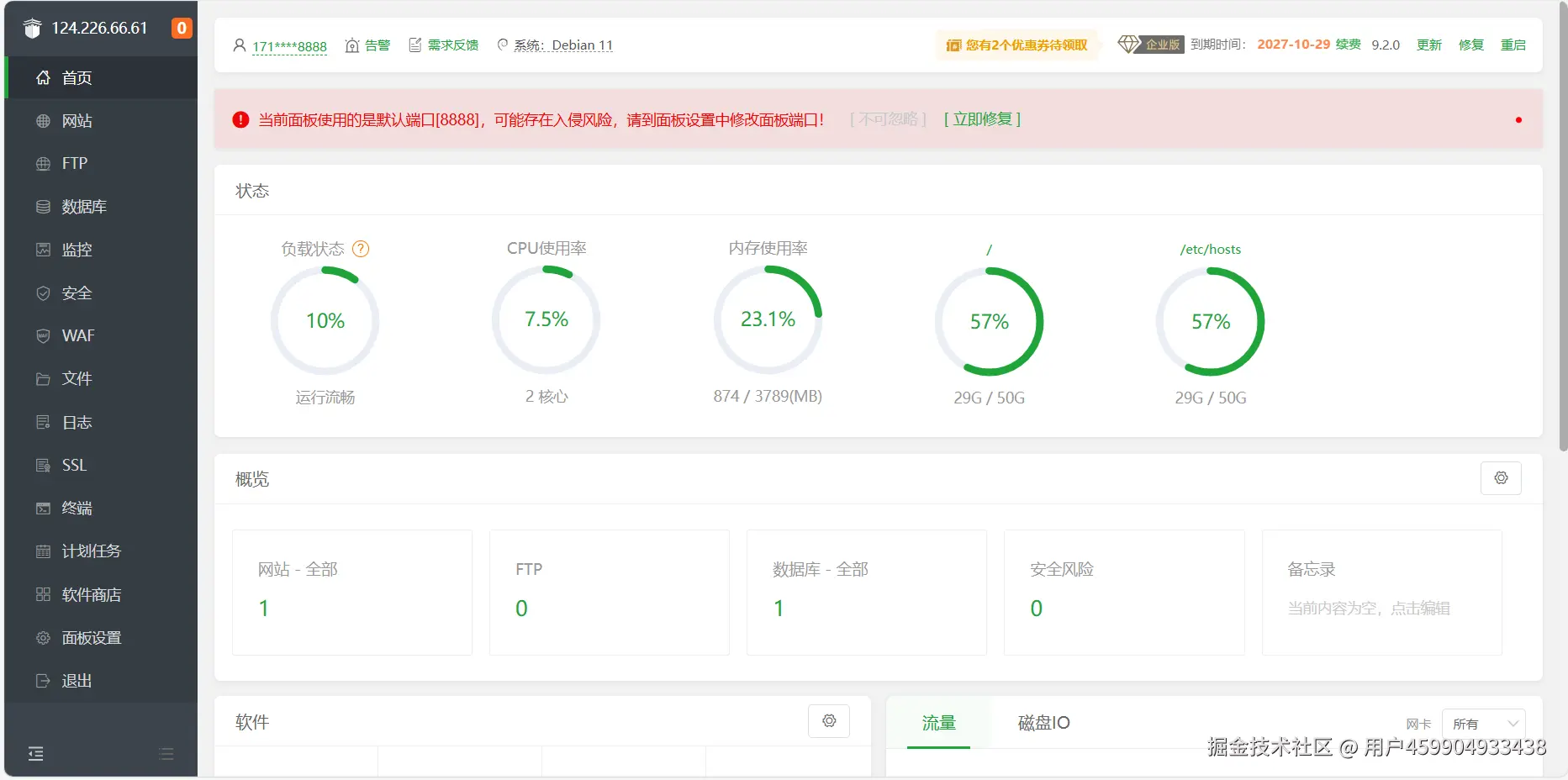Click the 2 核心 CPU cores text

coord(546,396)
